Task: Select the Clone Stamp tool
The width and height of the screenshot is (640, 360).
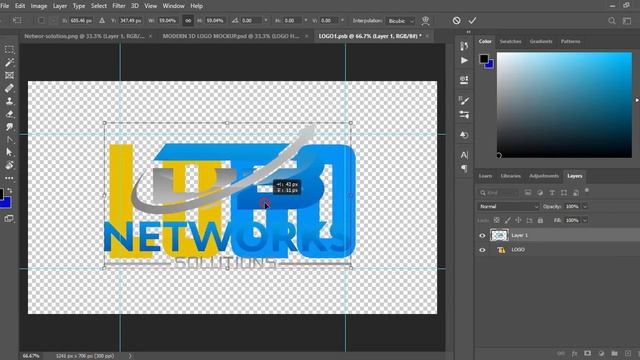Action: (x=9, y=101)
